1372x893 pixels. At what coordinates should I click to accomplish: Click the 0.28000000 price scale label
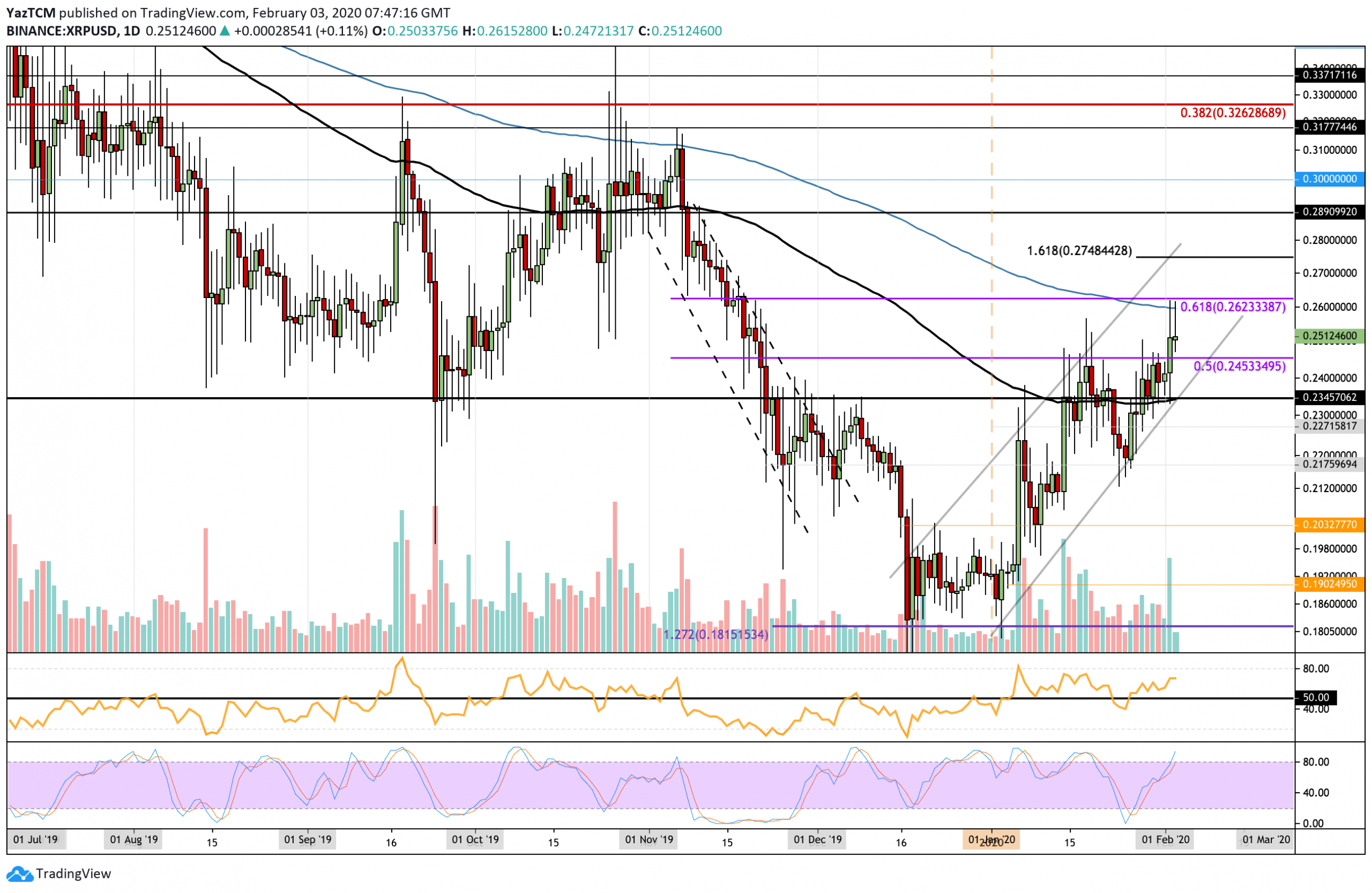click(1329, 240)
